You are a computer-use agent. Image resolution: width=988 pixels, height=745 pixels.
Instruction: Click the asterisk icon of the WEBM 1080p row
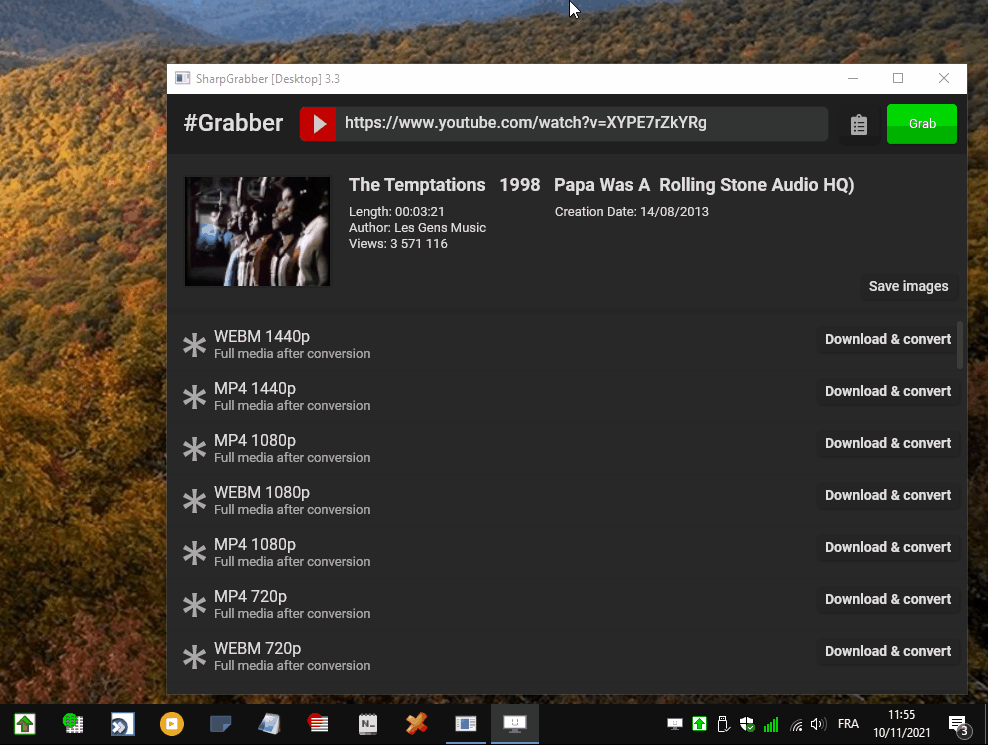194,501
